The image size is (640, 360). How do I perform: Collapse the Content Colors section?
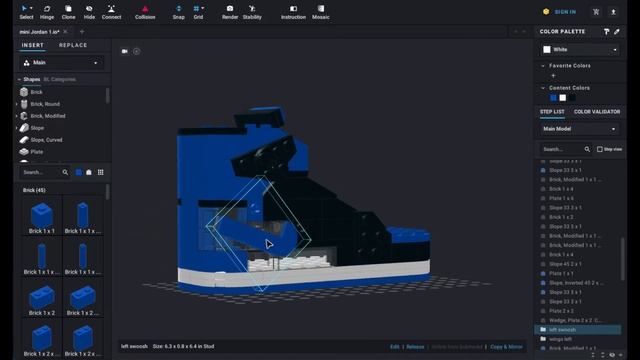coord(543,88)
